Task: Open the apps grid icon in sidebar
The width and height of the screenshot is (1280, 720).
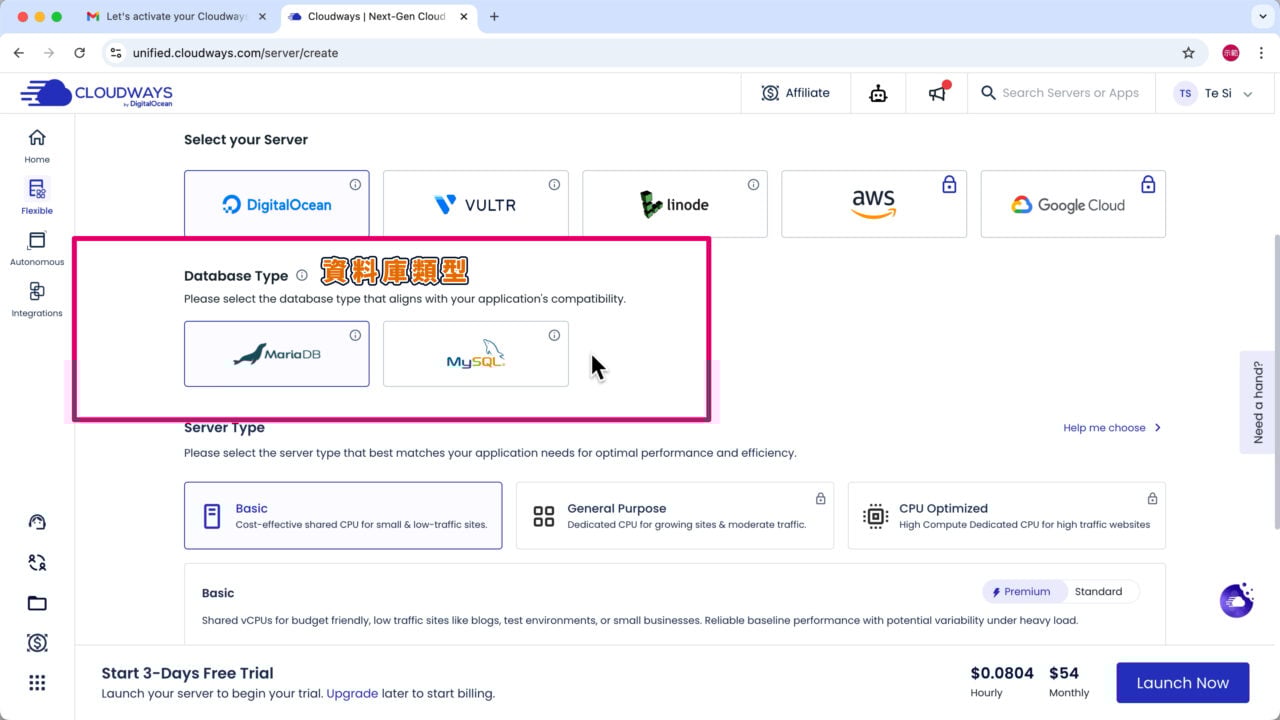Action: tap(37, 682)
